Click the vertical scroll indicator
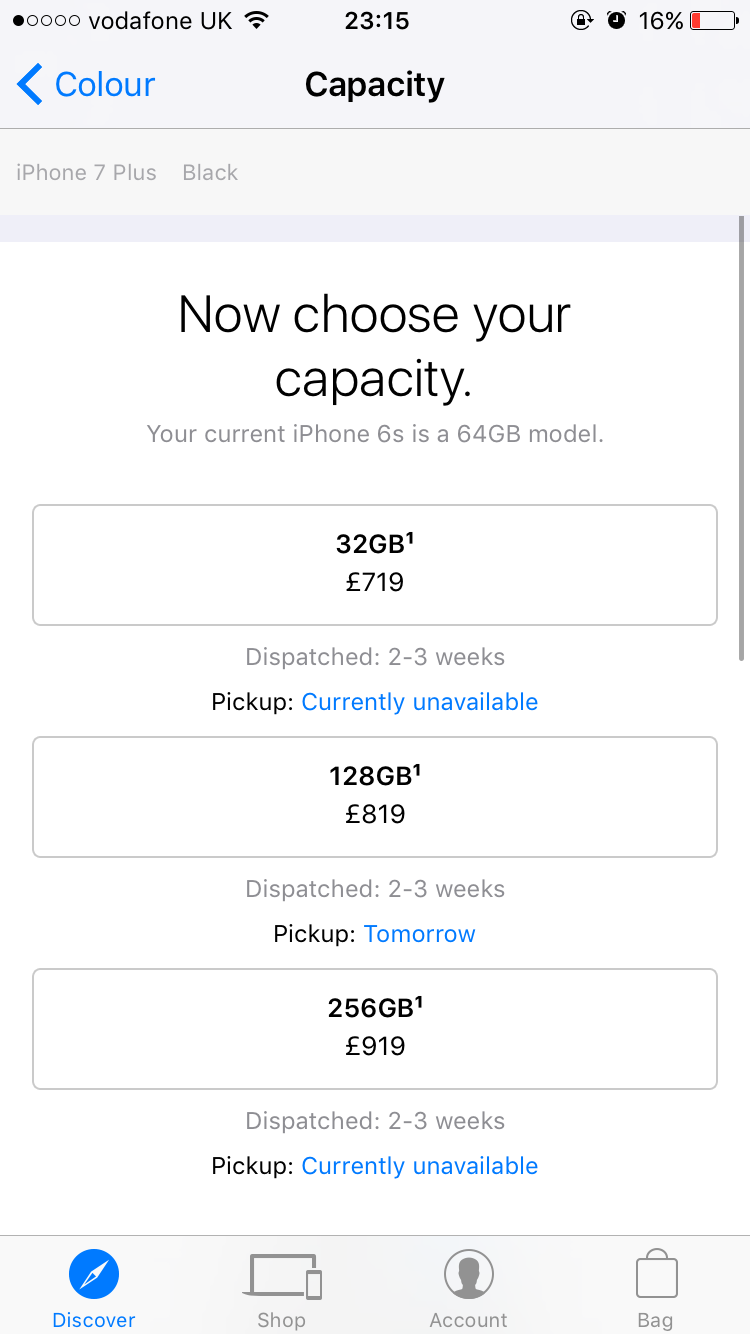The height and width of the screenshot is (1334, 750). pos(742,438)
